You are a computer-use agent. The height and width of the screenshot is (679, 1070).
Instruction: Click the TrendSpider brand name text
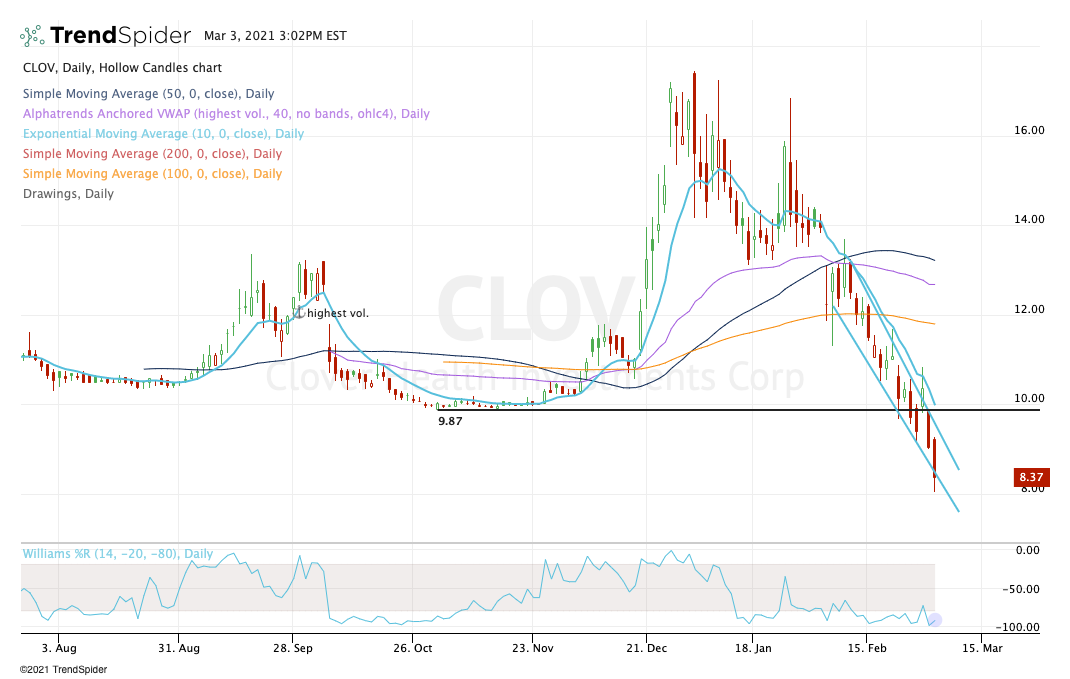[x=120, y=35]
